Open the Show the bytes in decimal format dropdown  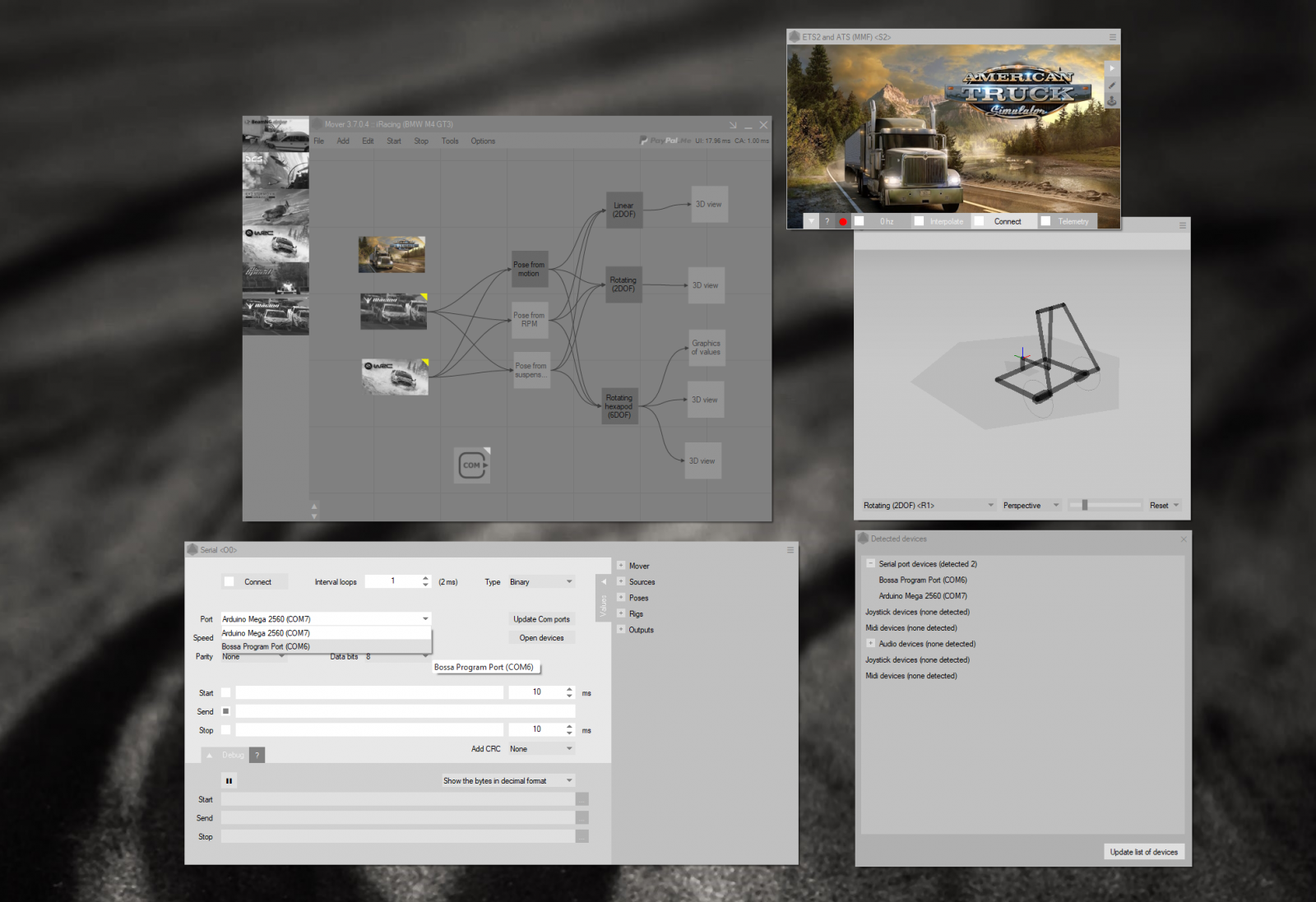pos(508,781)
